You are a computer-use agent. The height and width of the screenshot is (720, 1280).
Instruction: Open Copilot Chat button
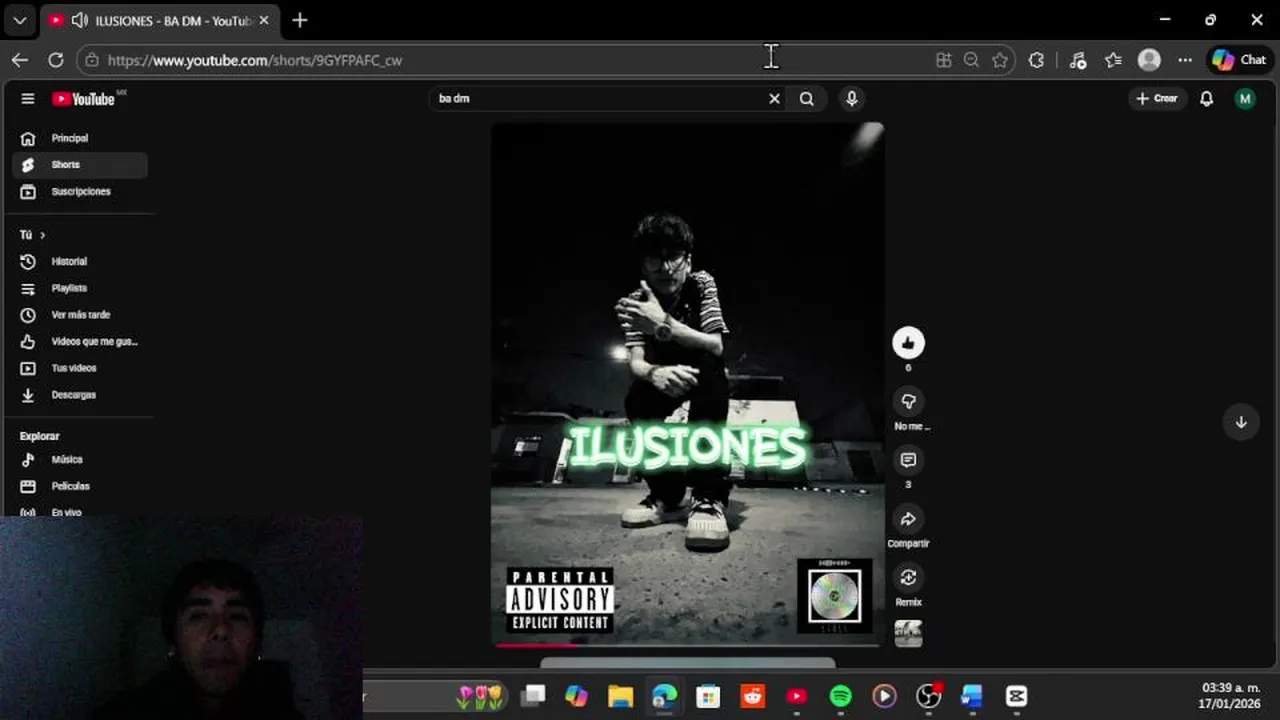coord(1239,60)
